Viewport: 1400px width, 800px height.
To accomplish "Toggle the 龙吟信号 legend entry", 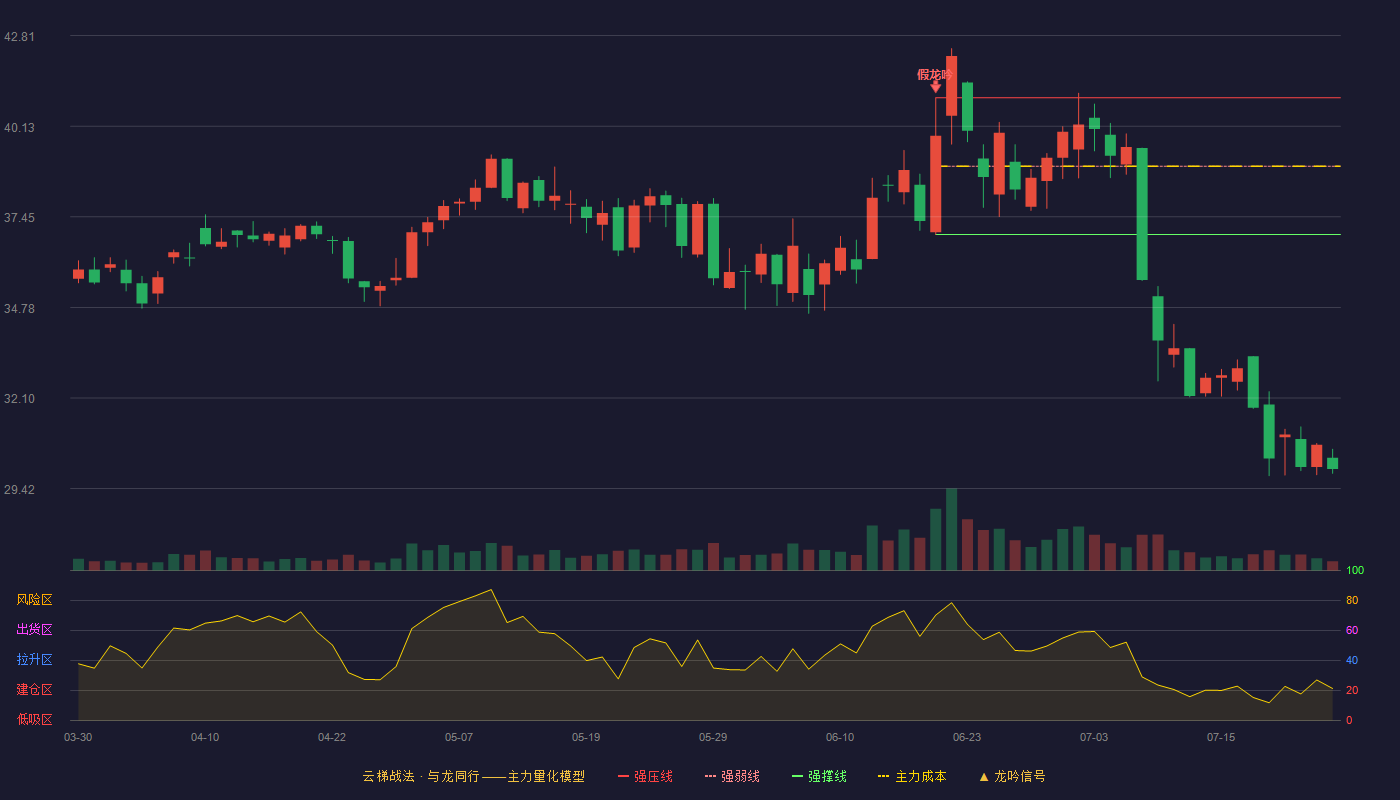I will coord(1011,776).
